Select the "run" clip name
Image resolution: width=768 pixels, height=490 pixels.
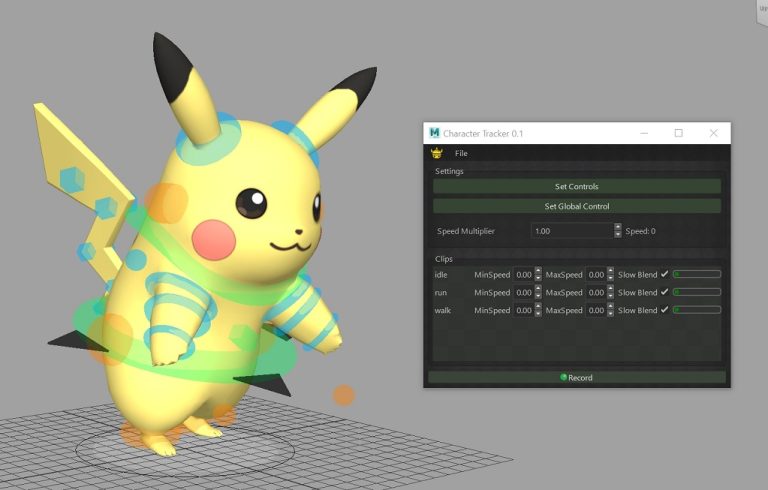click(x=440, y=293)
